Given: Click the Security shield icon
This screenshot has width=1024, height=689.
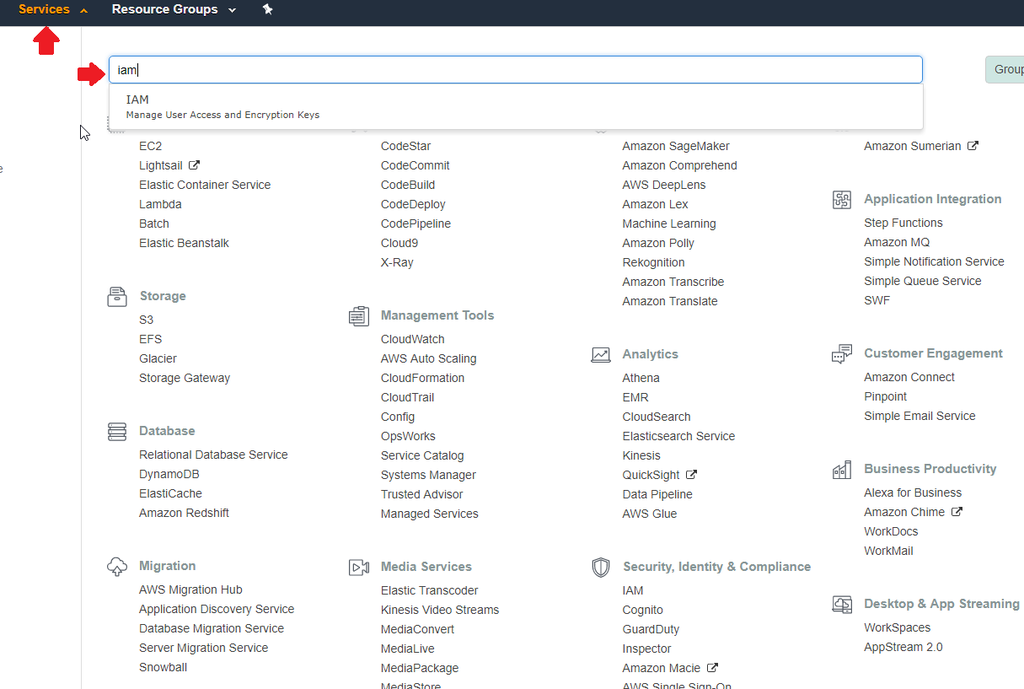Looking at the screenshot, I should [601, 567].
